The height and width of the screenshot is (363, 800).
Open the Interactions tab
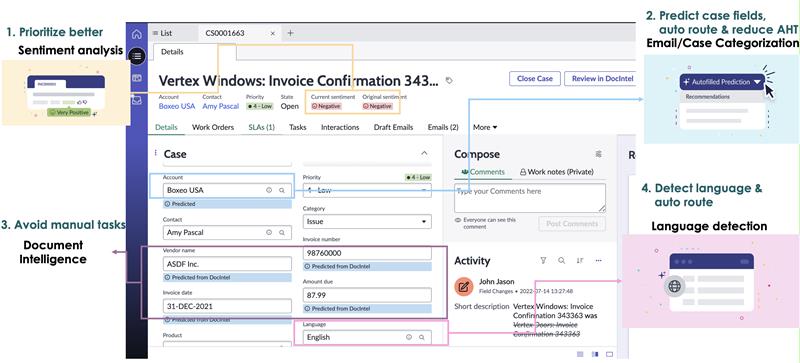[x=340, y=127]
